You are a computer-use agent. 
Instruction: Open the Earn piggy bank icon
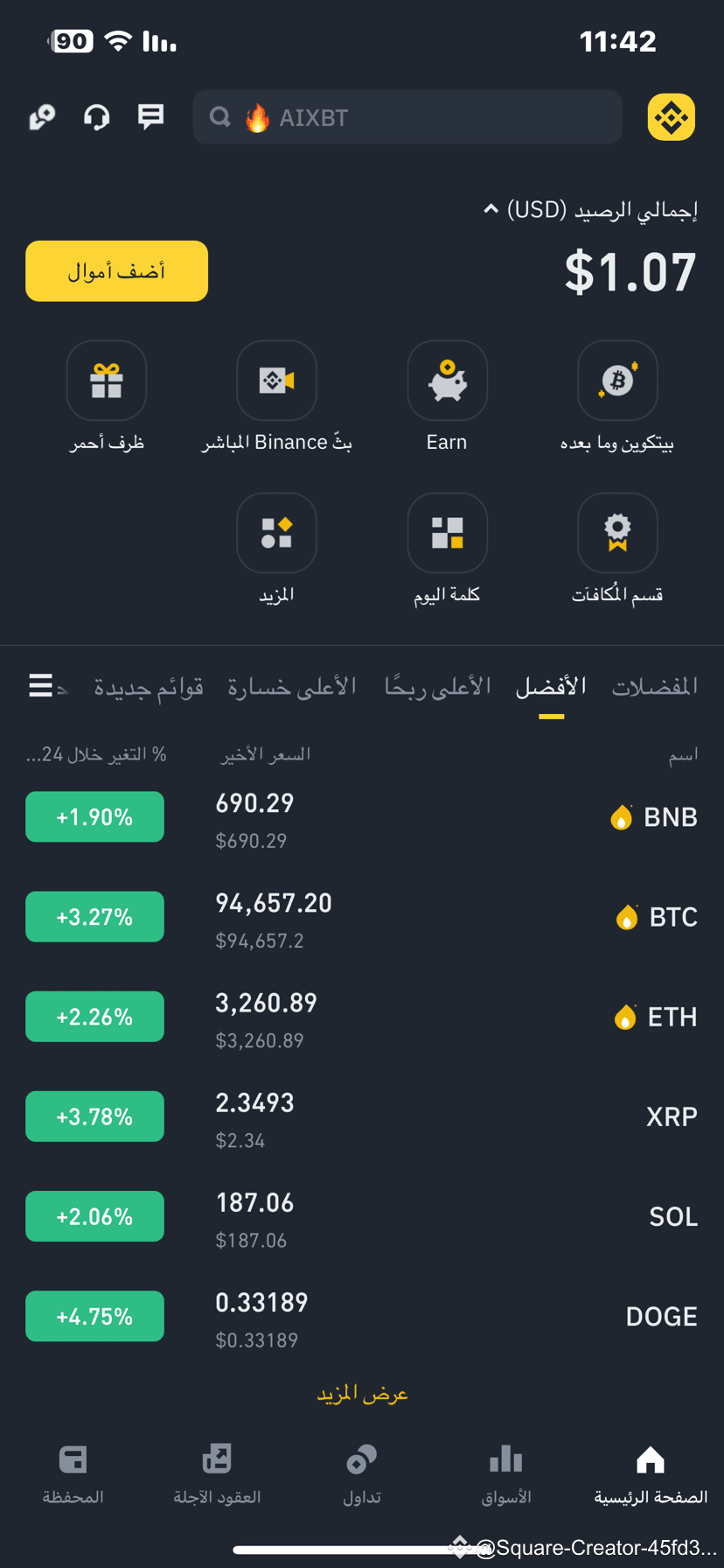(x=447, y=381)
